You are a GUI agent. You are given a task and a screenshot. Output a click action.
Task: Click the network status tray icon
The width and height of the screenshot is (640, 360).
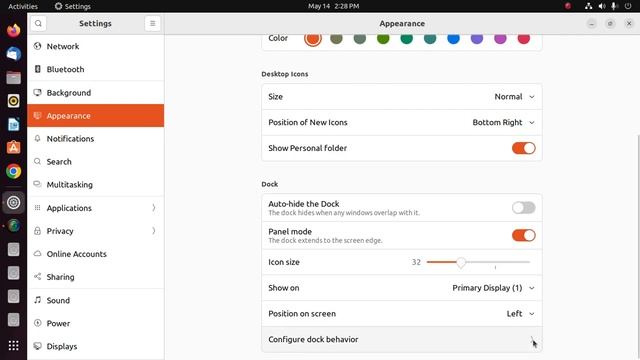(x=588, y=6)
